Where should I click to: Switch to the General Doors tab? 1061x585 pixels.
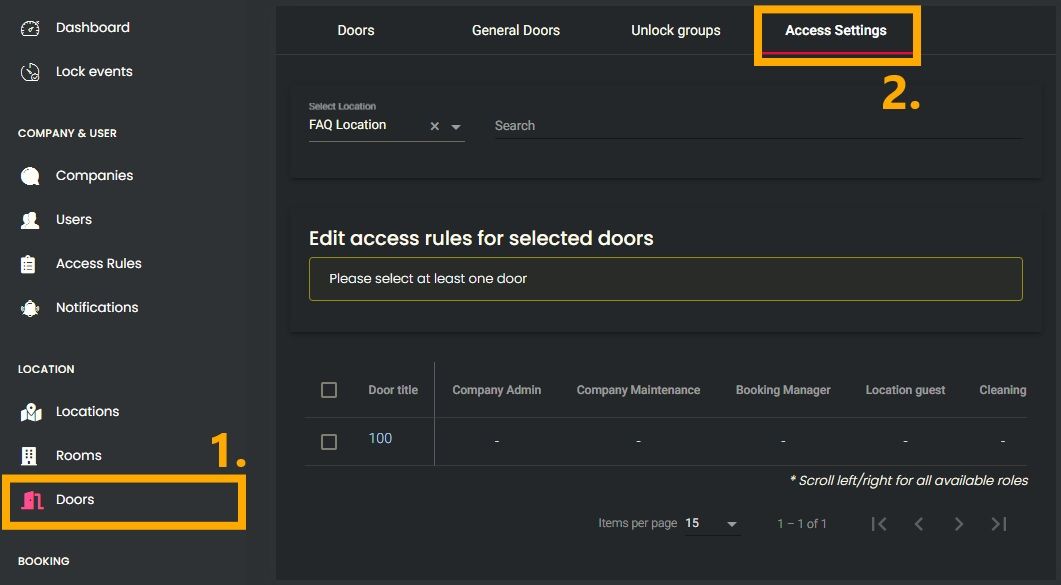coord(516,31)
